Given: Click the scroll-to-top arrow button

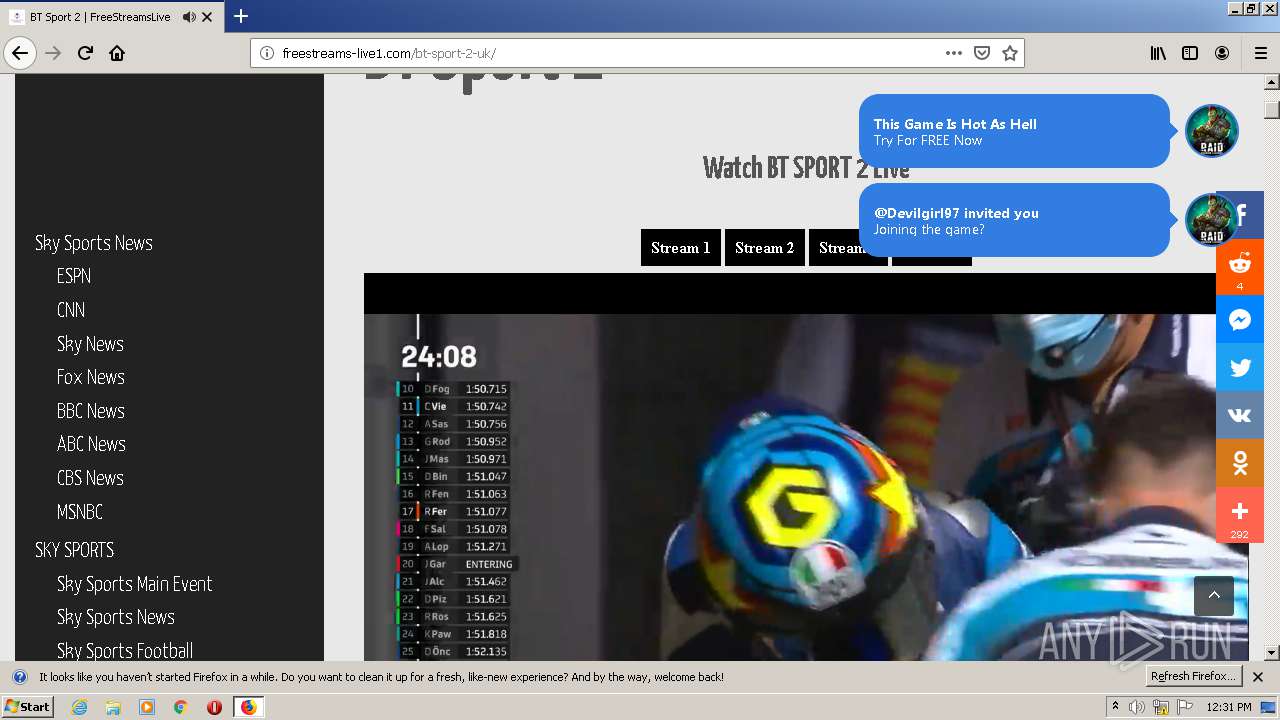Looking at the screenshot, I should [x=1214, y=596].
